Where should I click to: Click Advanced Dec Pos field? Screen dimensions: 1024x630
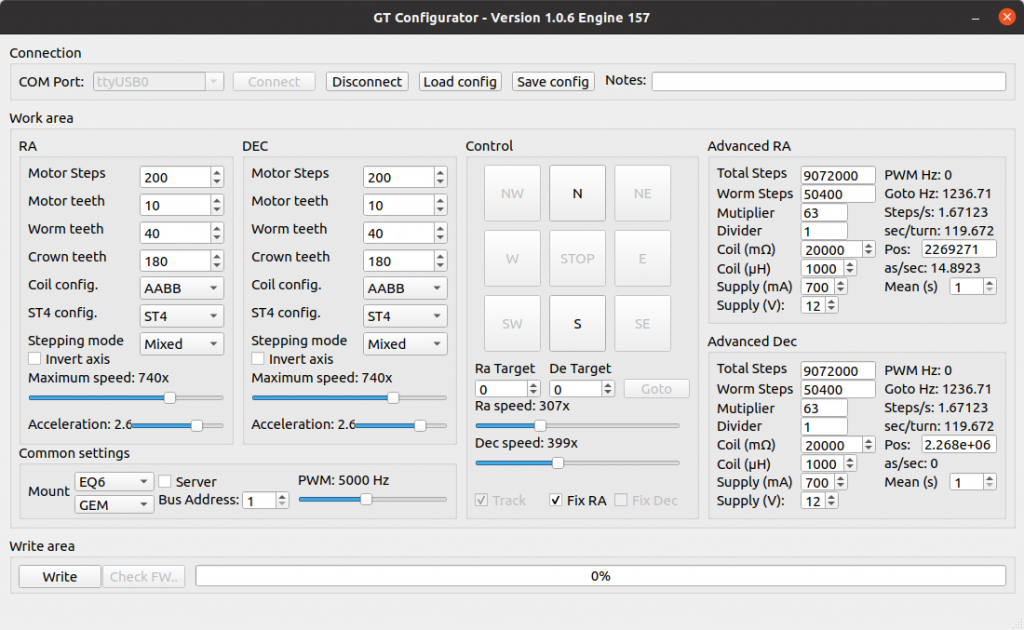tap(959, 445)
